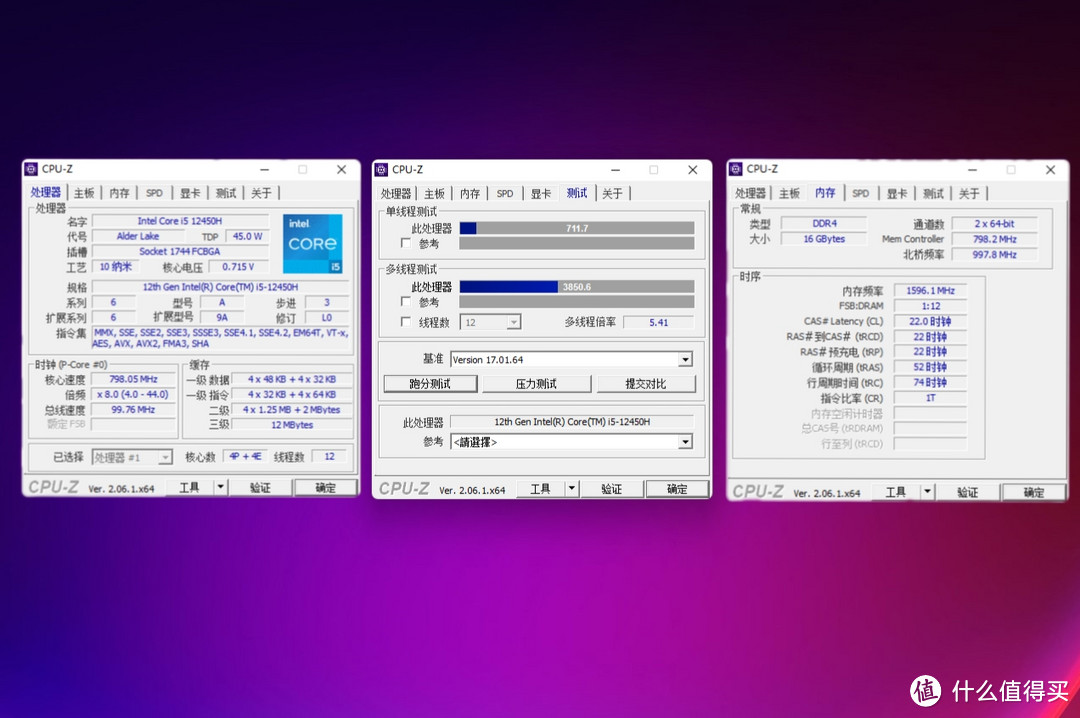
Task: Click 提交对比 submit and compare button
Action: [x=646, y=384]
